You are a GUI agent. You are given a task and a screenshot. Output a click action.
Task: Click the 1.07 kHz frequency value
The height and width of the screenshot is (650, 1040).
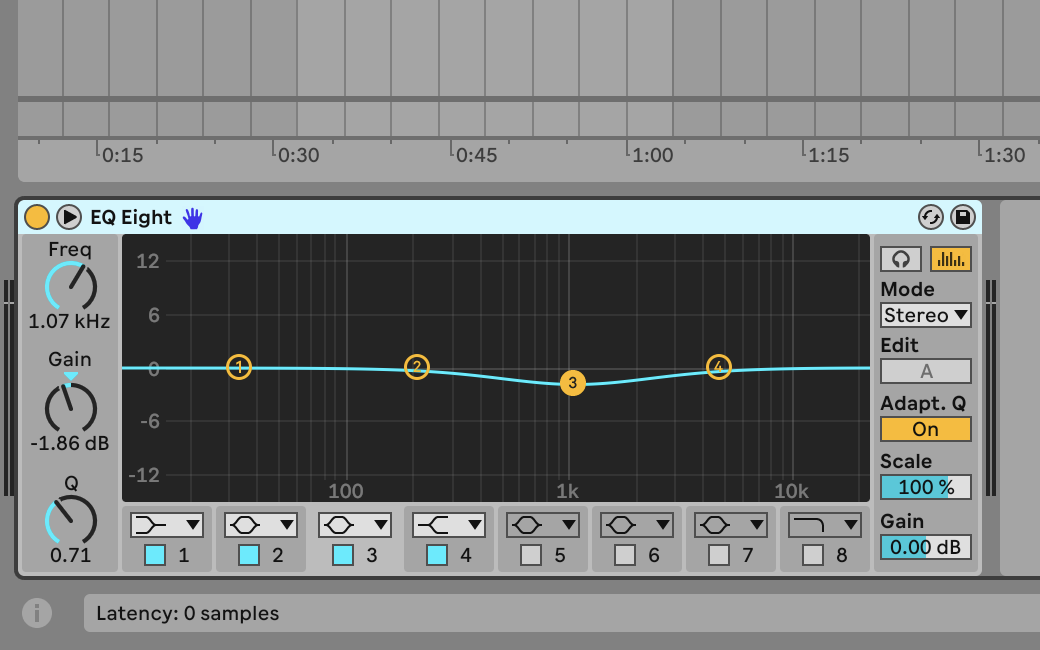point(69,322)
